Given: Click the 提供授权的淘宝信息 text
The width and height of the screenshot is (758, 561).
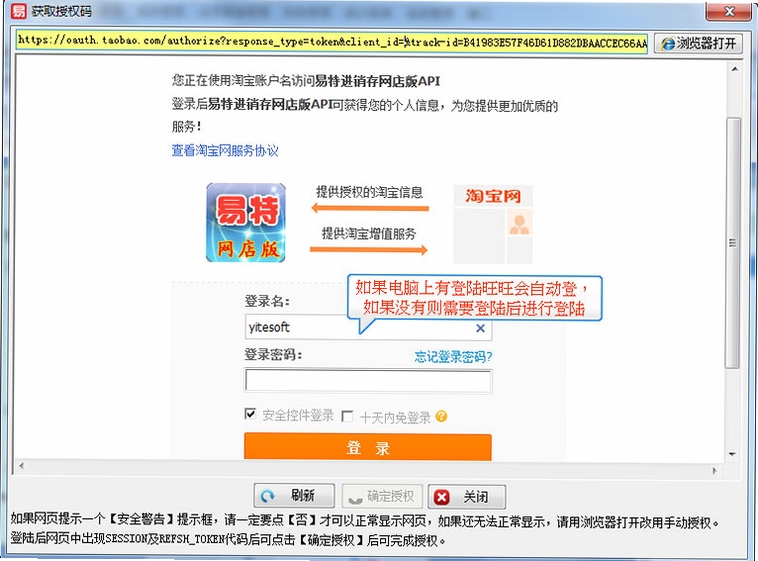Looking at the screenshot, I should click(x=369, y=192).
